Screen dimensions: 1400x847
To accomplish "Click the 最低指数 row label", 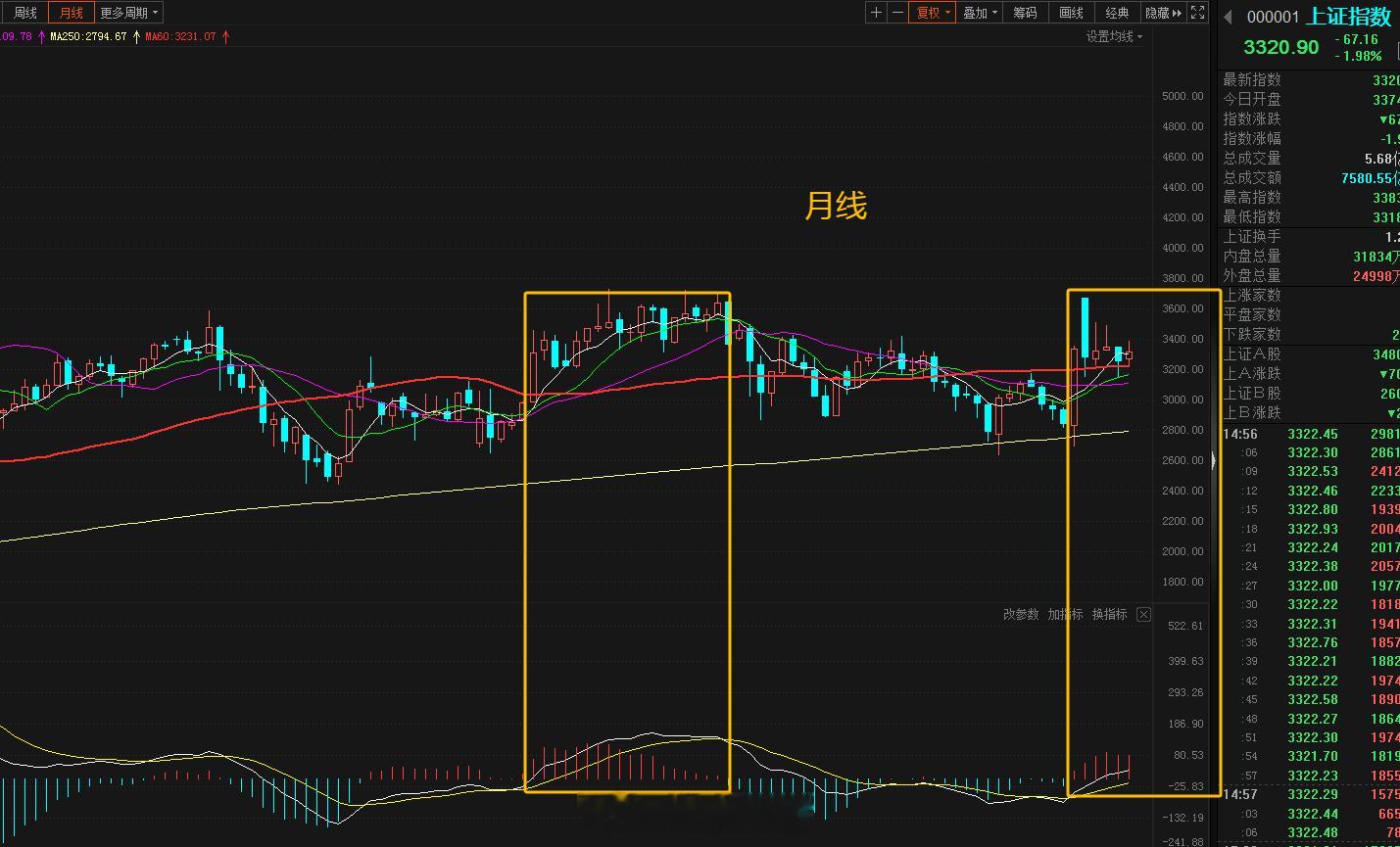I will [1251, 216].
